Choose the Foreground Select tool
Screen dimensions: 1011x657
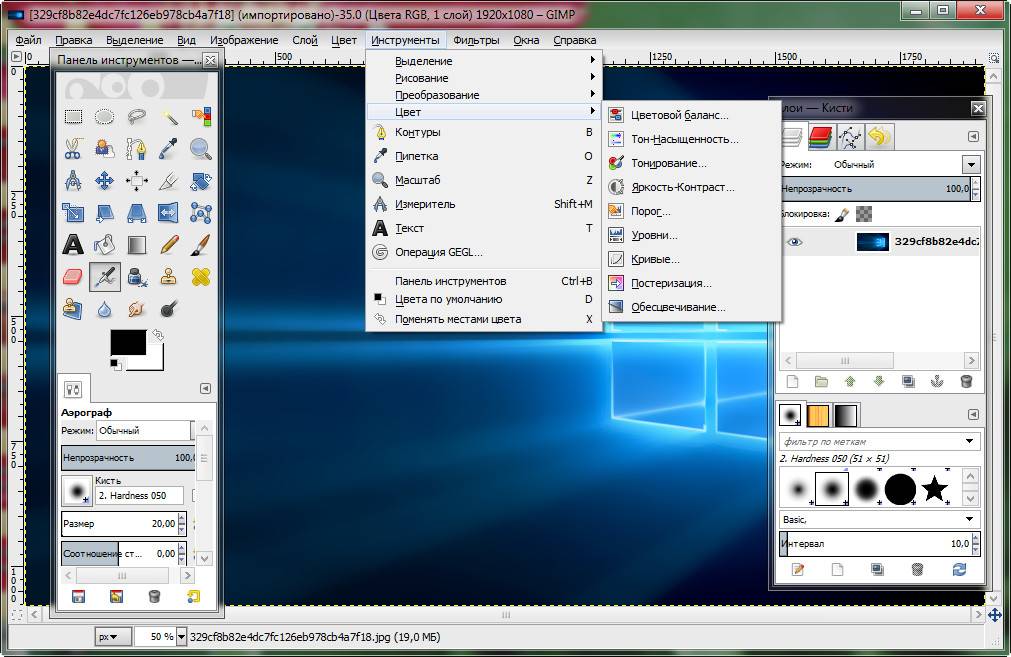pyautogui.click(x=104, y=149)
